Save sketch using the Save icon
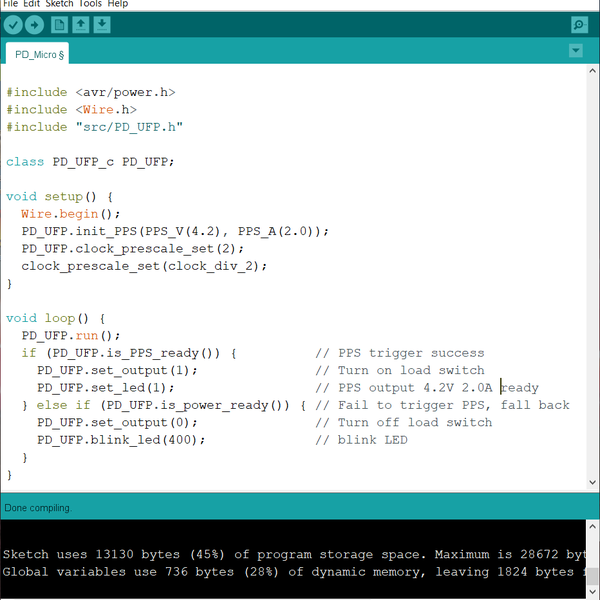Screen dimensions: 600x600 pos(102,25)
